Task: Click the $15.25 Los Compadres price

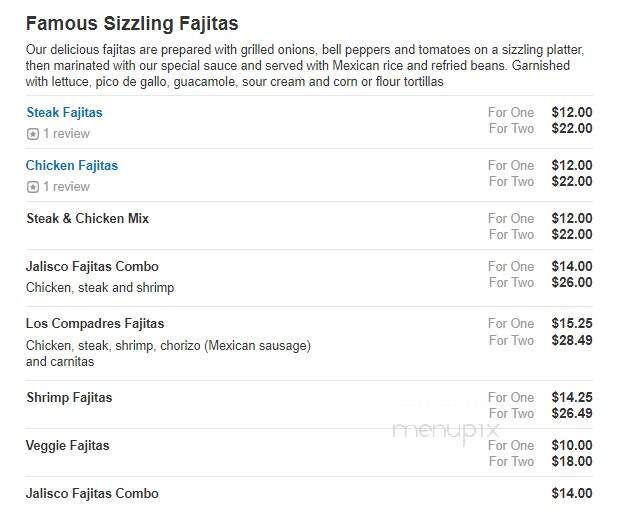Action: click(572, 323)
